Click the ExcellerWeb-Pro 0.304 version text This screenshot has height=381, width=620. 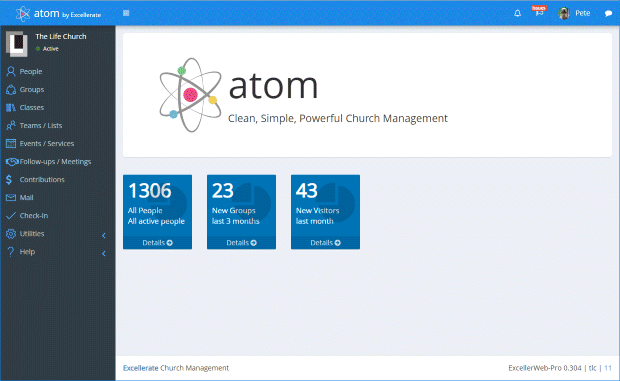click(x=545, y=368)
